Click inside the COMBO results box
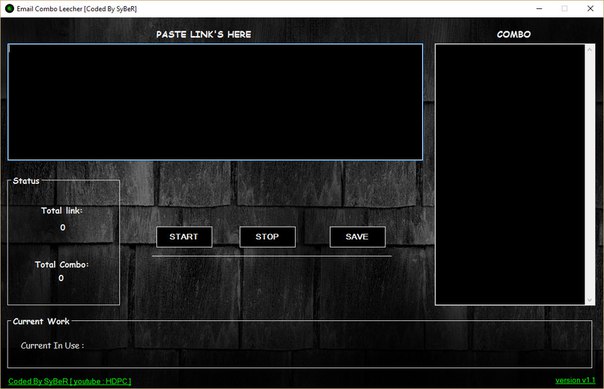 click(510, 174)
